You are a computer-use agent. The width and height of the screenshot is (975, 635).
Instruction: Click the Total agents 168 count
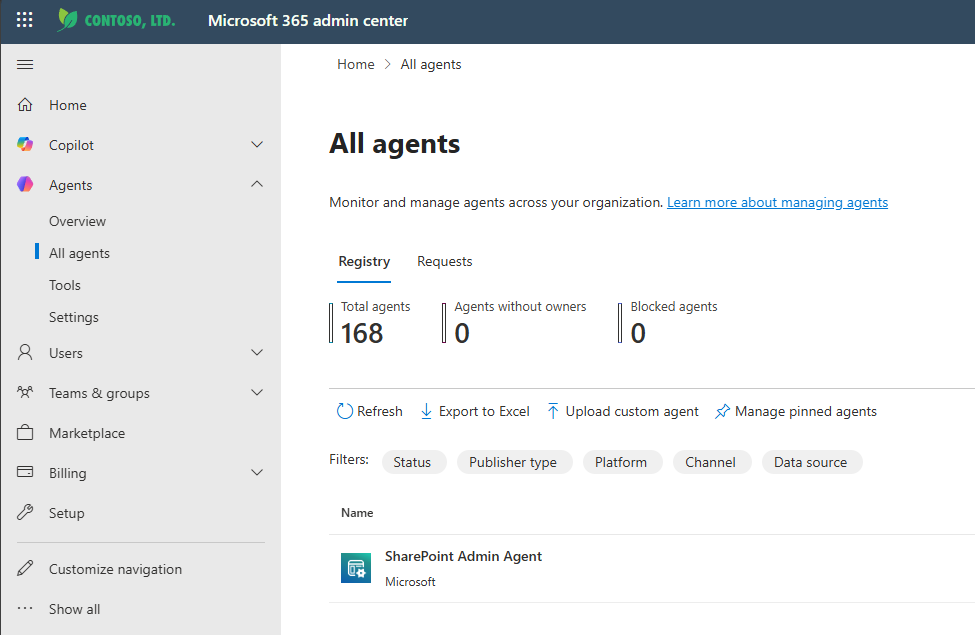[x=362, y=333]
